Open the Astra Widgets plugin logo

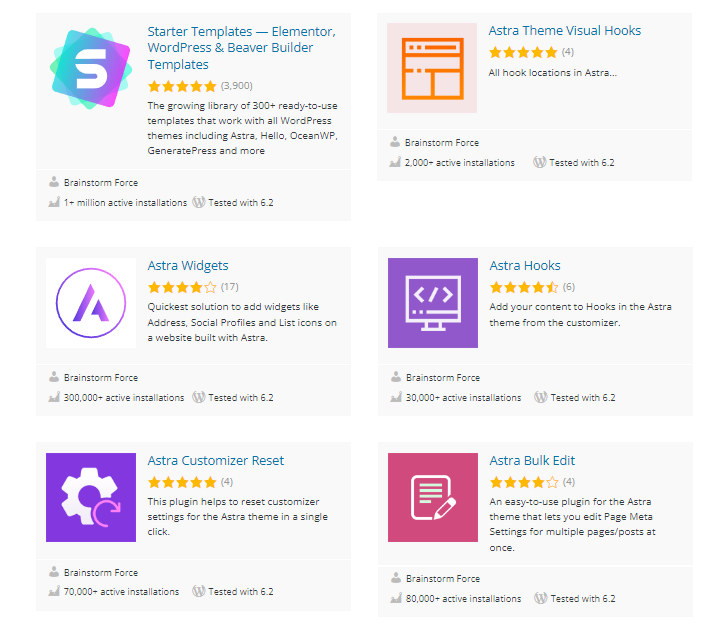(x=91, y=303)
